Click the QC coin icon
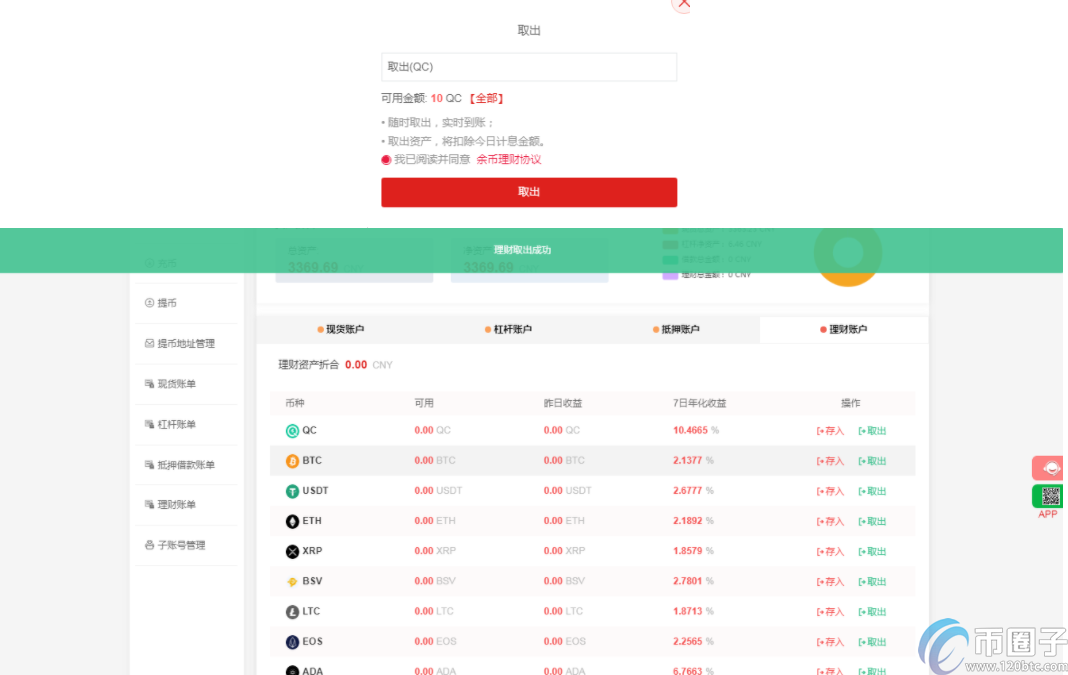 tap(292, 431)
